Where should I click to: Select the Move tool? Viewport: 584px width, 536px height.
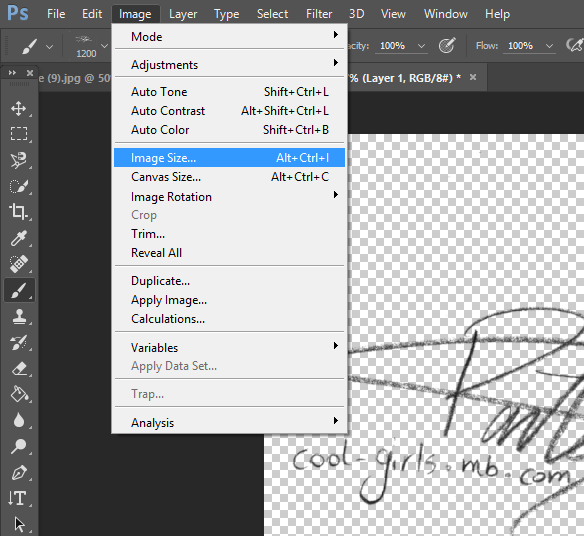pyautogui.click(x=18, y=108)
